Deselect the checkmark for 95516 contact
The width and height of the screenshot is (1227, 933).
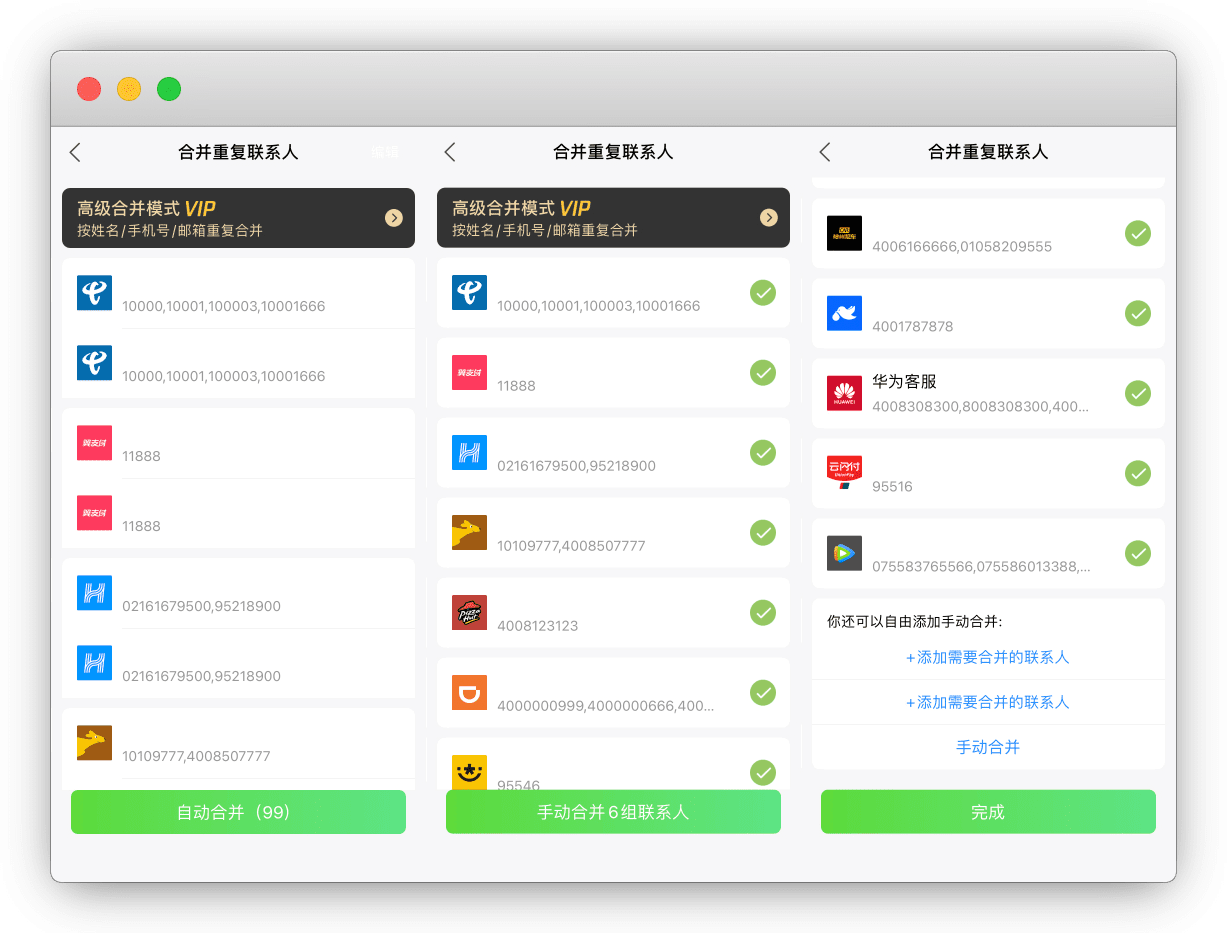coord(1137,473)
